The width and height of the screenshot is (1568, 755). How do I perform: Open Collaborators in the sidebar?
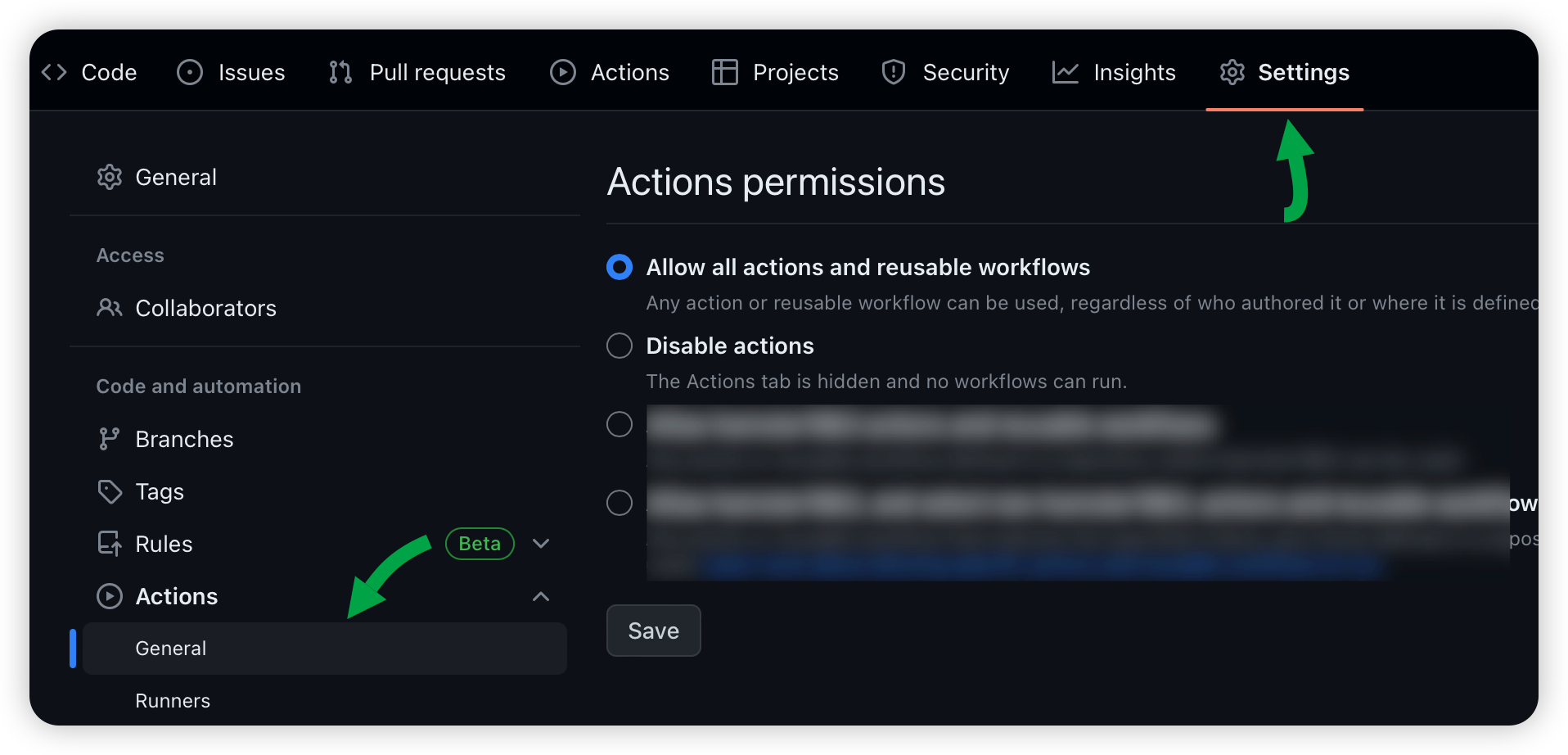click(x=205, y=308)
